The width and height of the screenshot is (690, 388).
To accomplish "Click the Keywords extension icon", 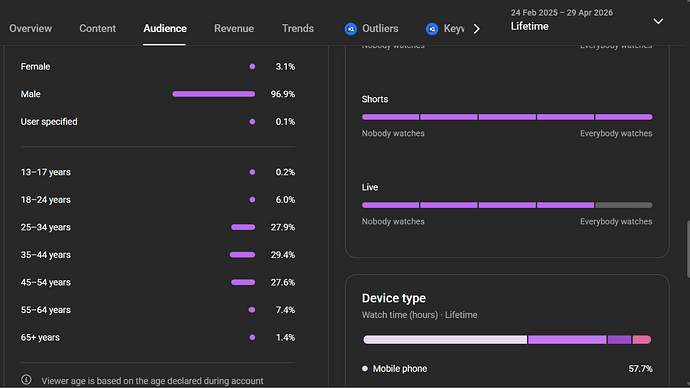I will (x=432, y=29).
